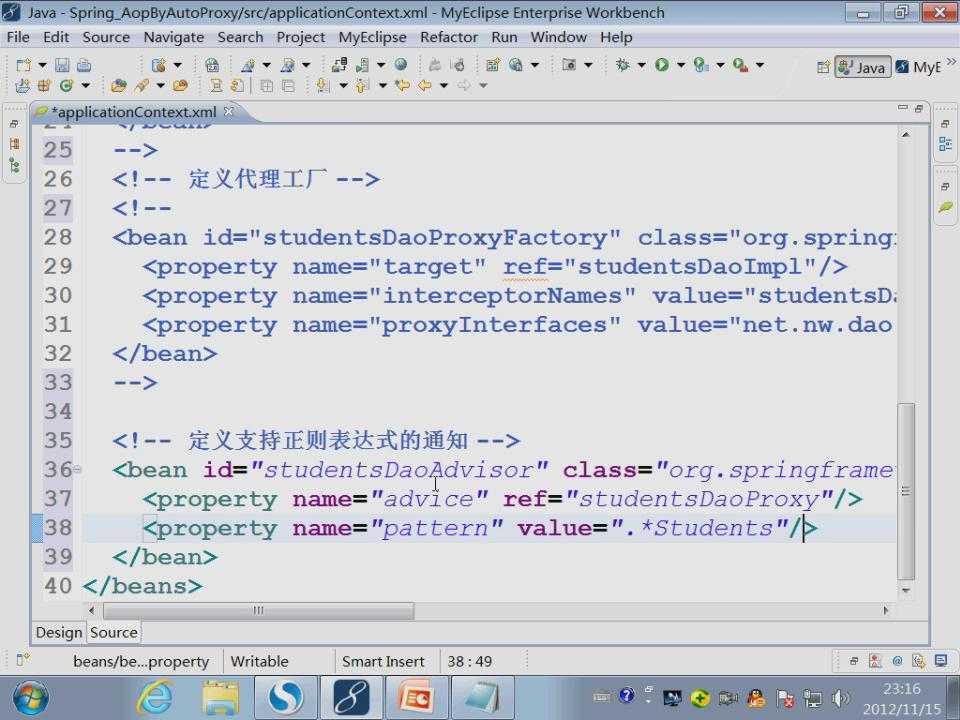
Task: Open Internet Explorer from the taskbar
Action: [x=155, y=698]
